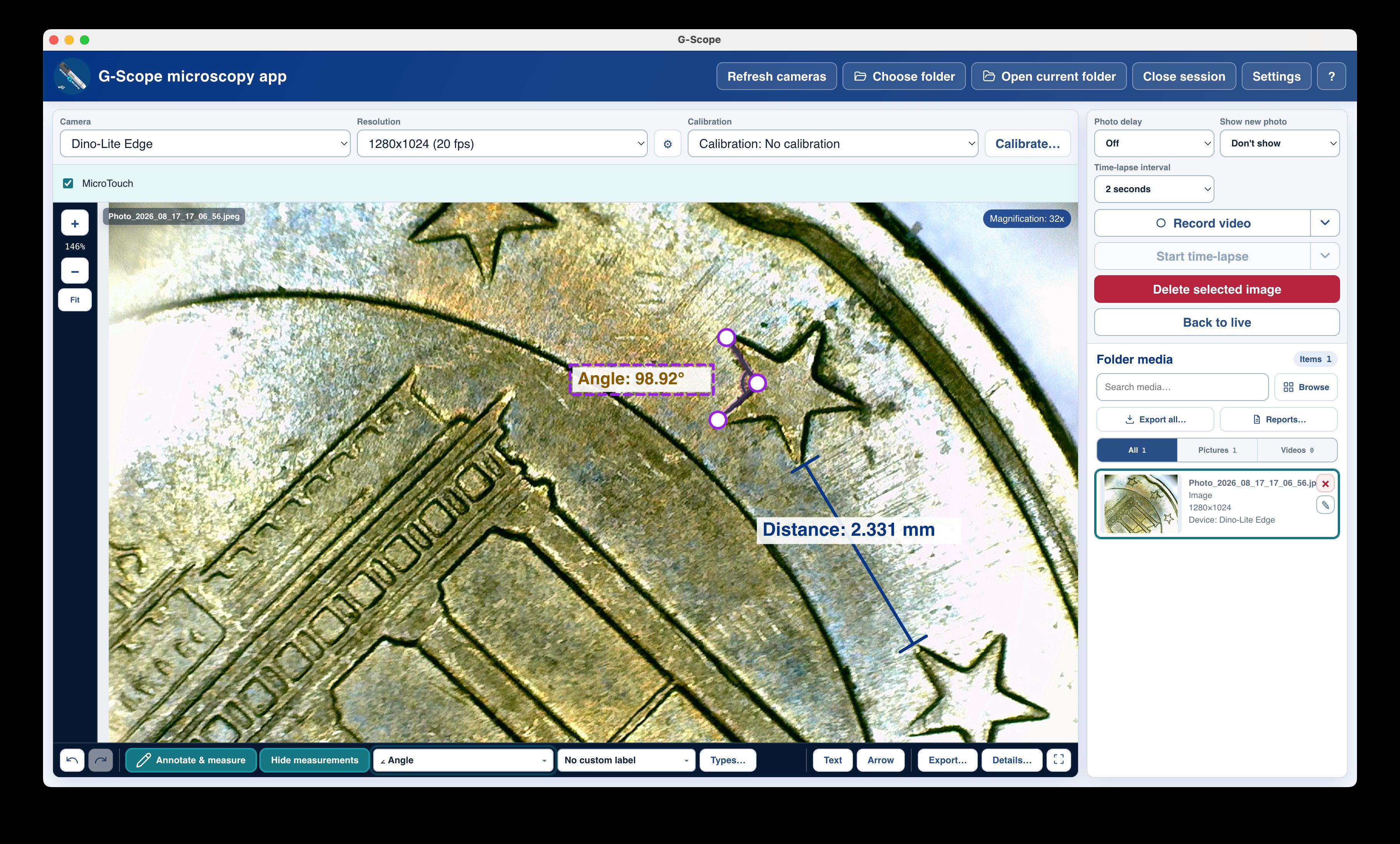Image resolution: width=1400 pixels, height=844 pixels.
Task: Select middle angle vertex handle
Action: [x=757, y=383]
